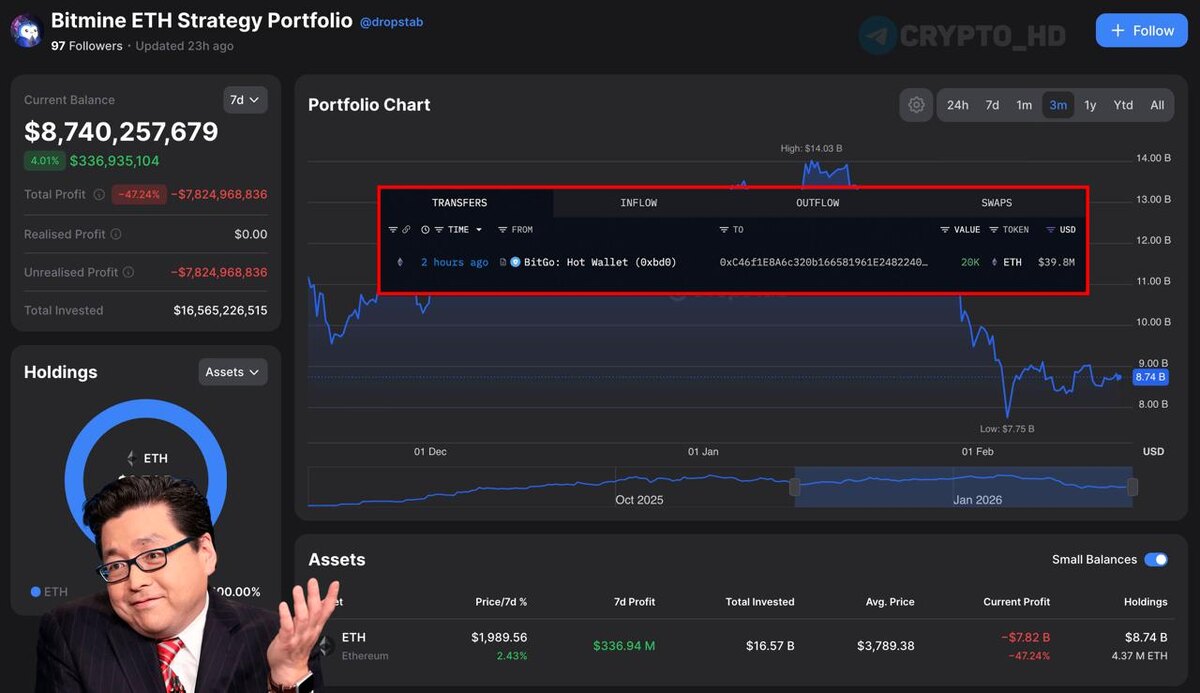The height and width of the screenshot is (693, 1200).
Task: Click the 97 Followers count
Action: [x=87, y=46]
